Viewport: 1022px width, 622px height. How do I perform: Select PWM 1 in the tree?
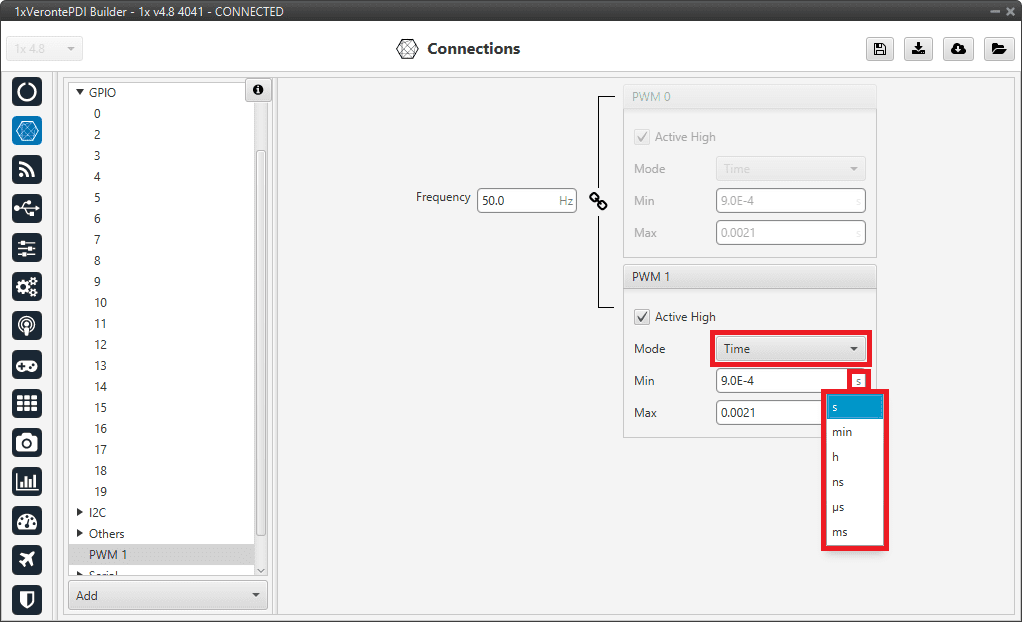tap(108, 554)
